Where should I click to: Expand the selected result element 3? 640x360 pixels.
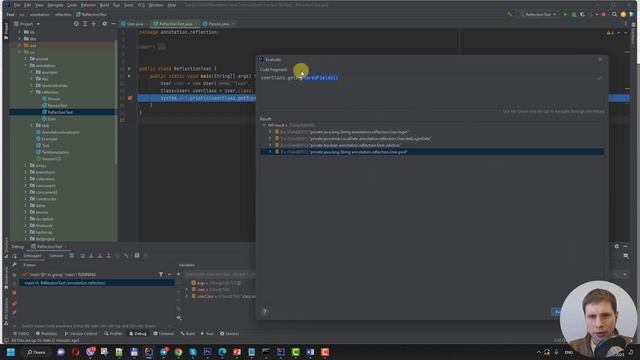[x=270, y=152]
